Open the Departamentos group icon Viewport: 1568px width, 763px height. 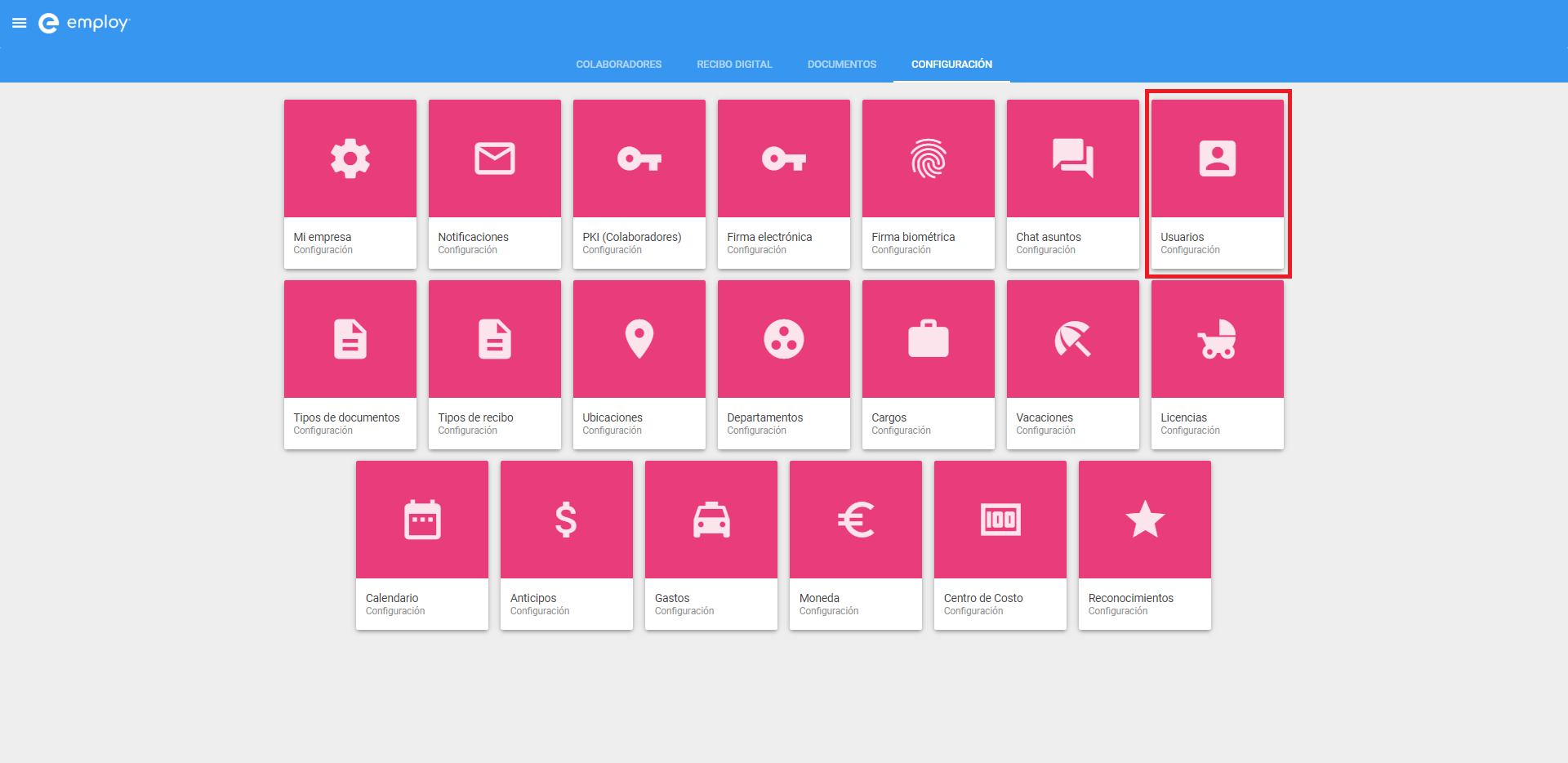point(784,339)
